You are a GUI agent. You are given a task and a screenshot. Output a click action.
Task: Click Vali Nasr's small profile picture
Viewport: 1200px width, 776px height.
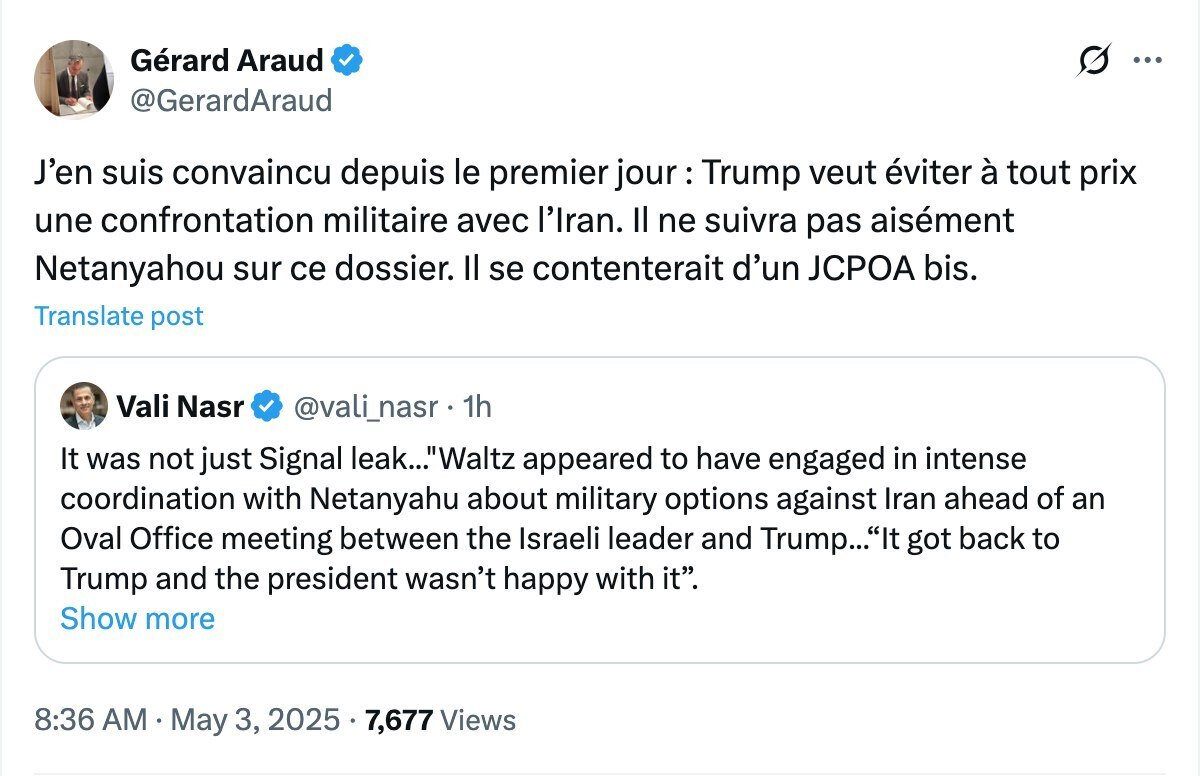[x=83, y=405]
